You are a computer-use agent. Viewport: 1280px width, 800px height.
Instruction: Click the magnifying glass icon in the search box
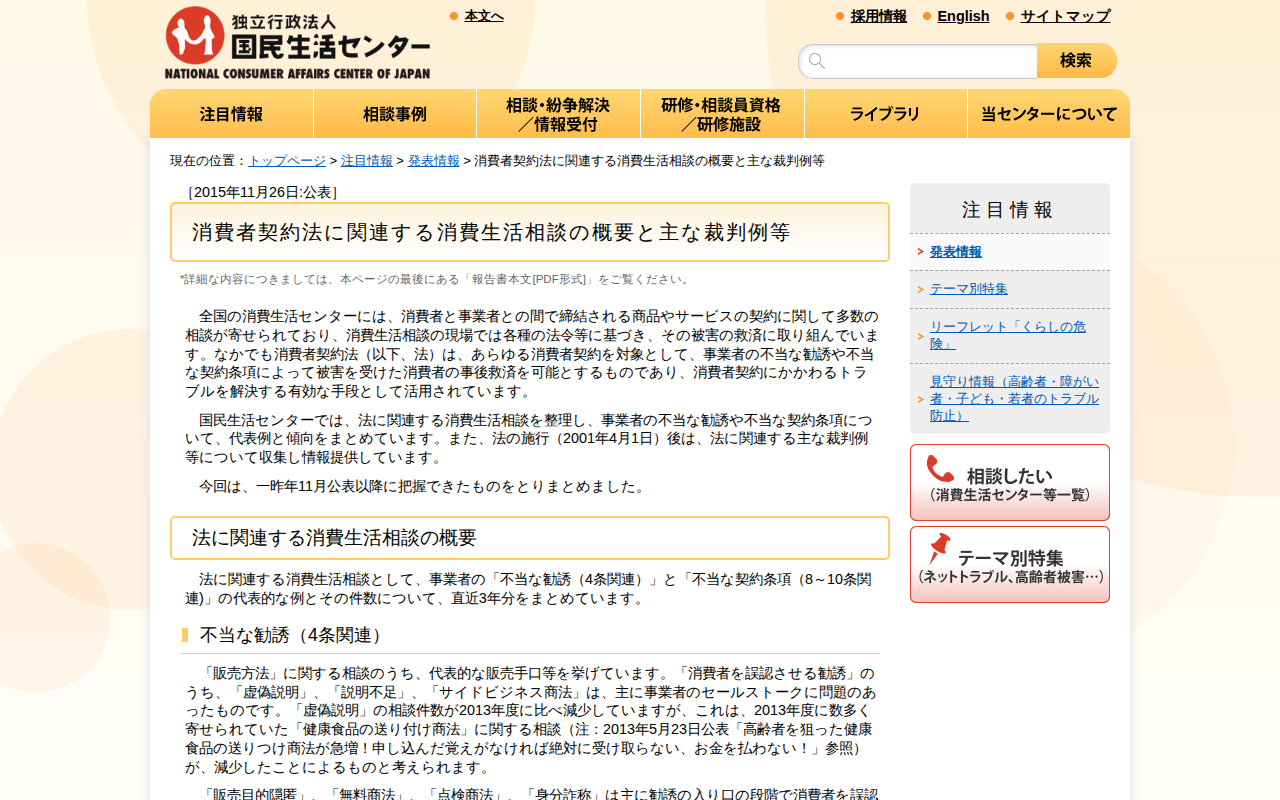[816, 61]
